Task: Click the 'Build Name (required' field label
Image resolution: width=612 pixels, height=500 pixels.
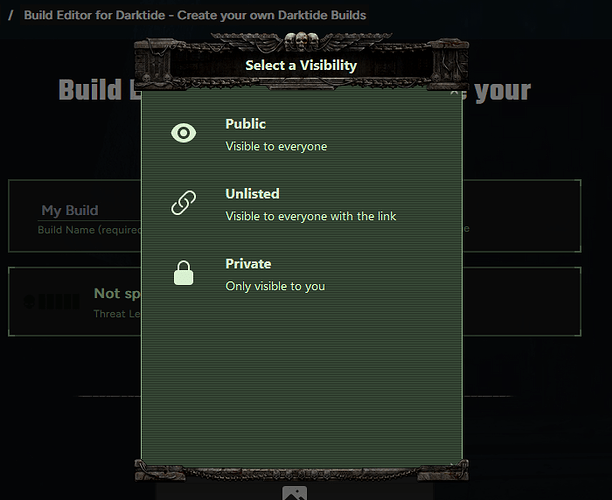Action: [89, 230]
